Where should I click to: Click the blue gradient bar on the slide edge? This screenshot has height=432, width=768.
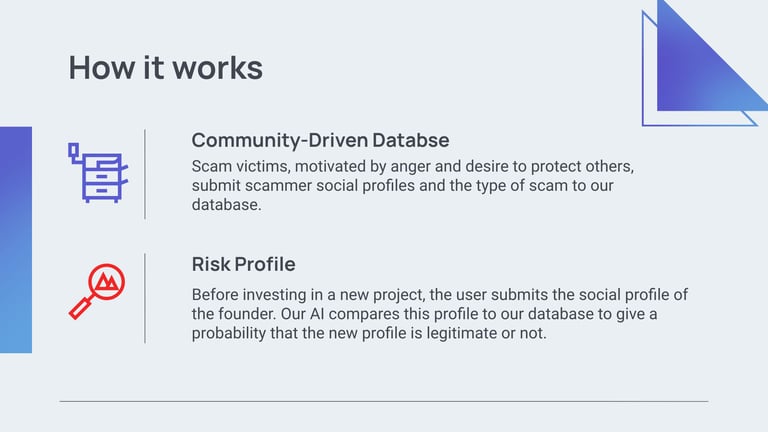(16, 239)
